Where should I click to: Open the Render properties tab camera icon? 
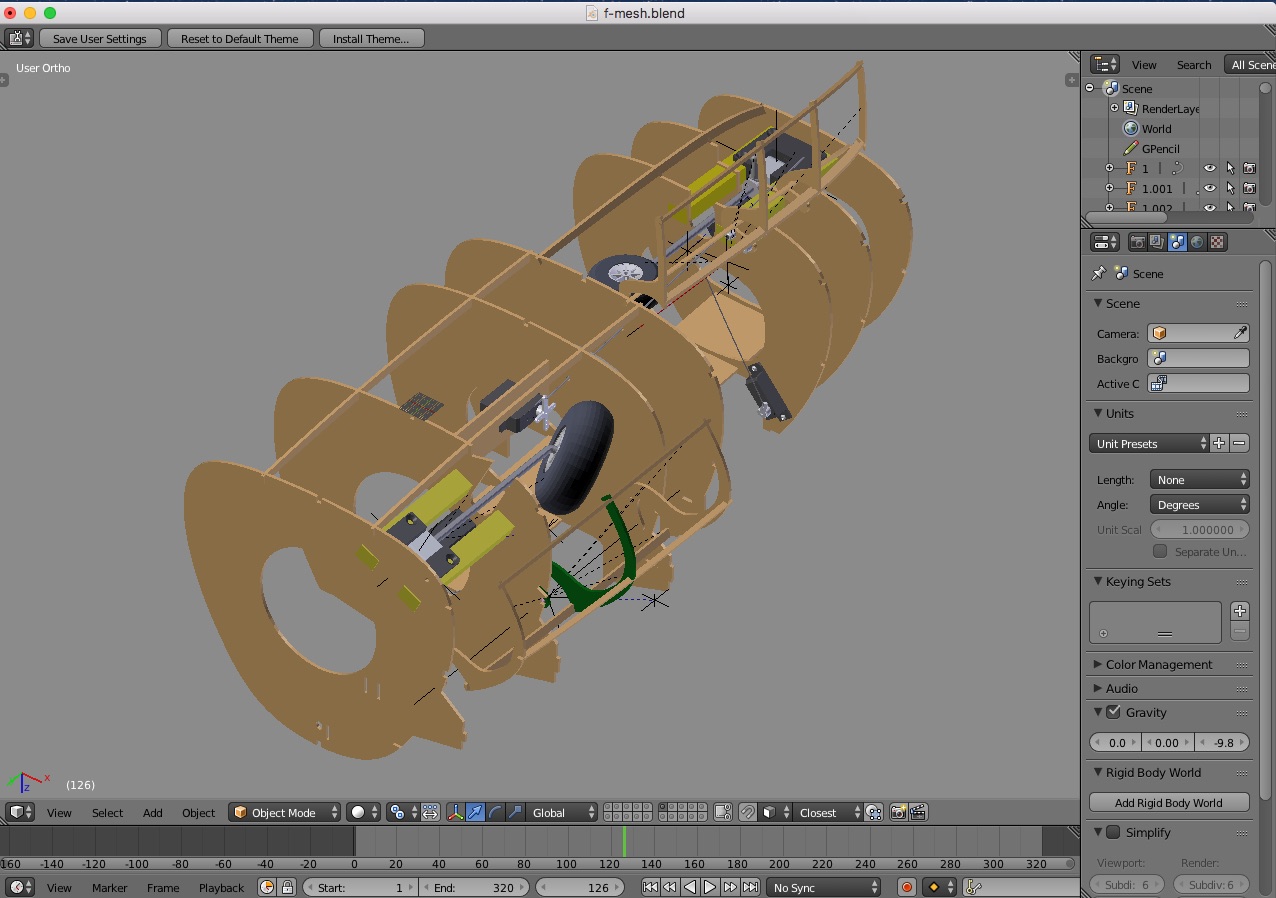[1137, 242]
